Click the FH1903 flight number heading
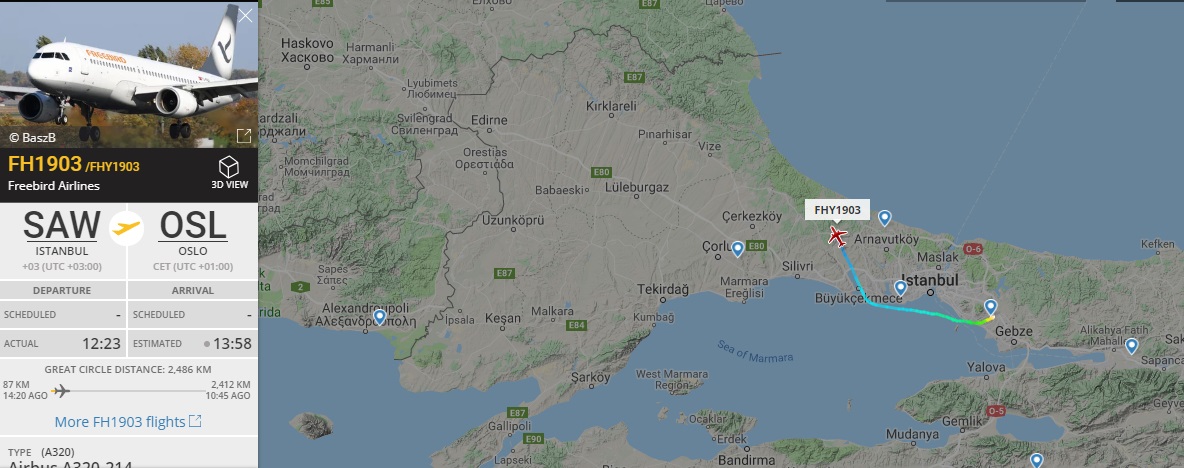The width and height of the screenshot is (1184, 468). 45,164
